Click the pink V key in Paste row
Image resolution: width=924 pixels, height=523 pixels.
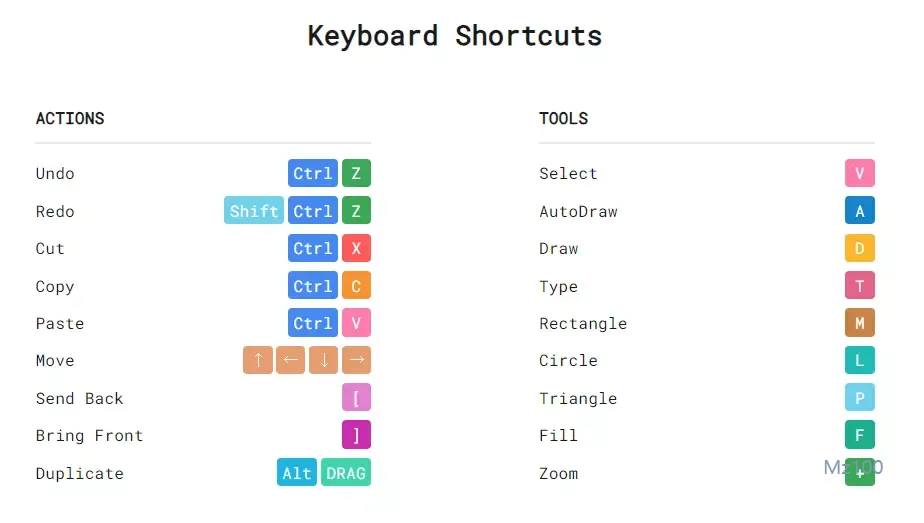coord(356,323)
